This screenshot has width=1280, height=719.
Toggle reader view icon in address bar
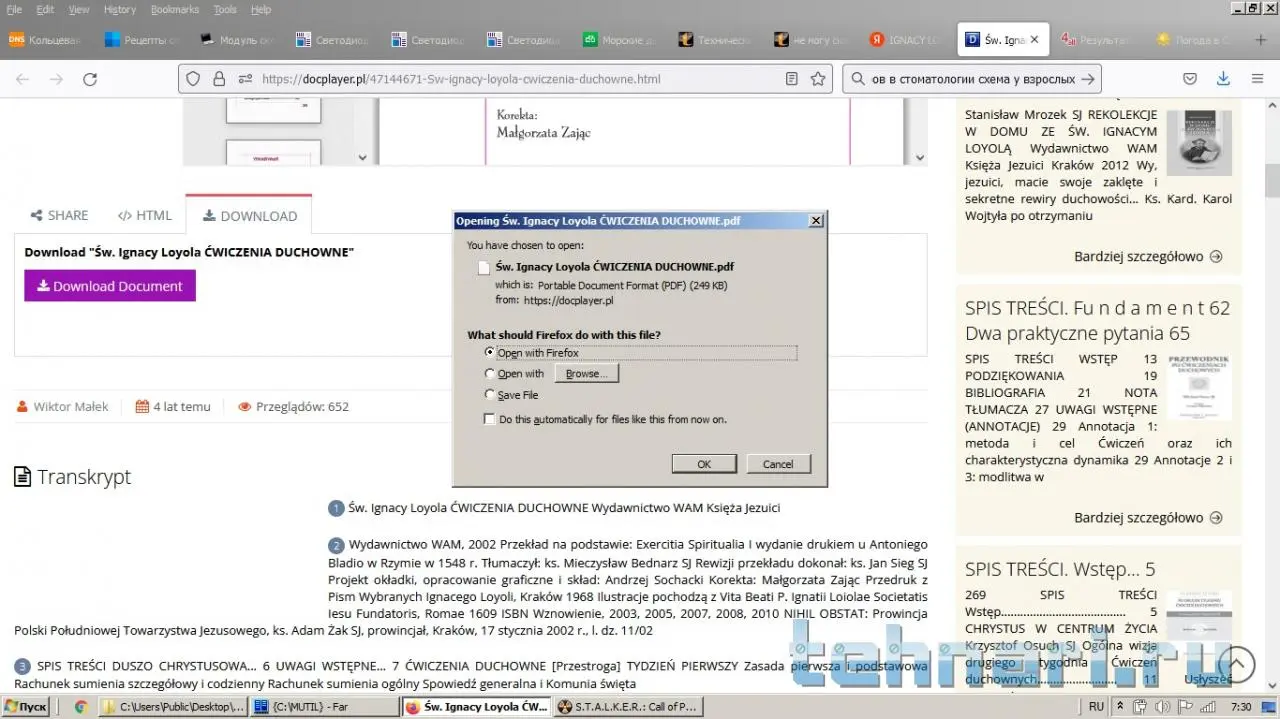(792, 79)
